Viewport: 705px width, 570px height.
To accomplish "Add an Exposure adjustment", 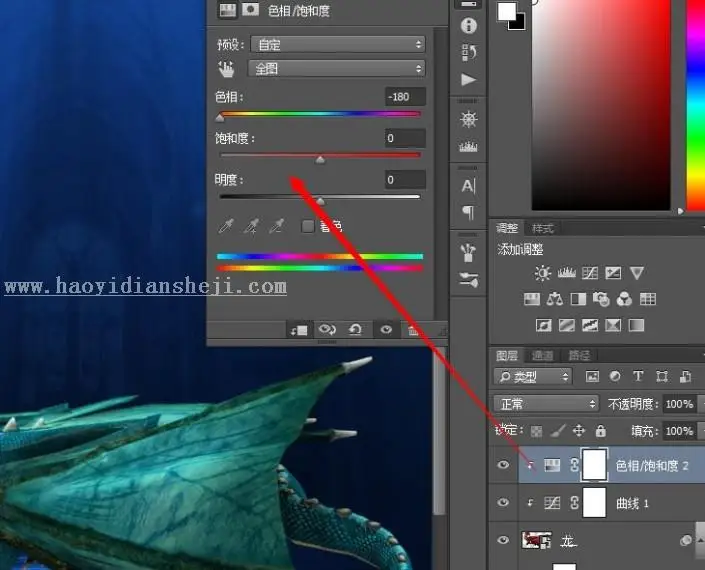I will [x=613, y=273].
